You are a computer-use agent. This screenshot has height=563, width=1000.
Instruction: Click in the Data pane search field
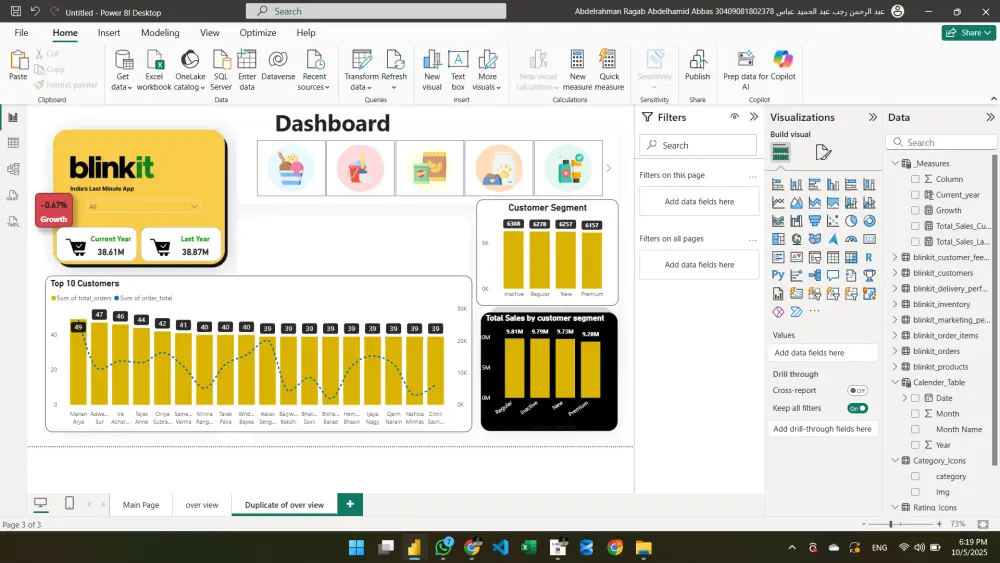coord(941,142)
